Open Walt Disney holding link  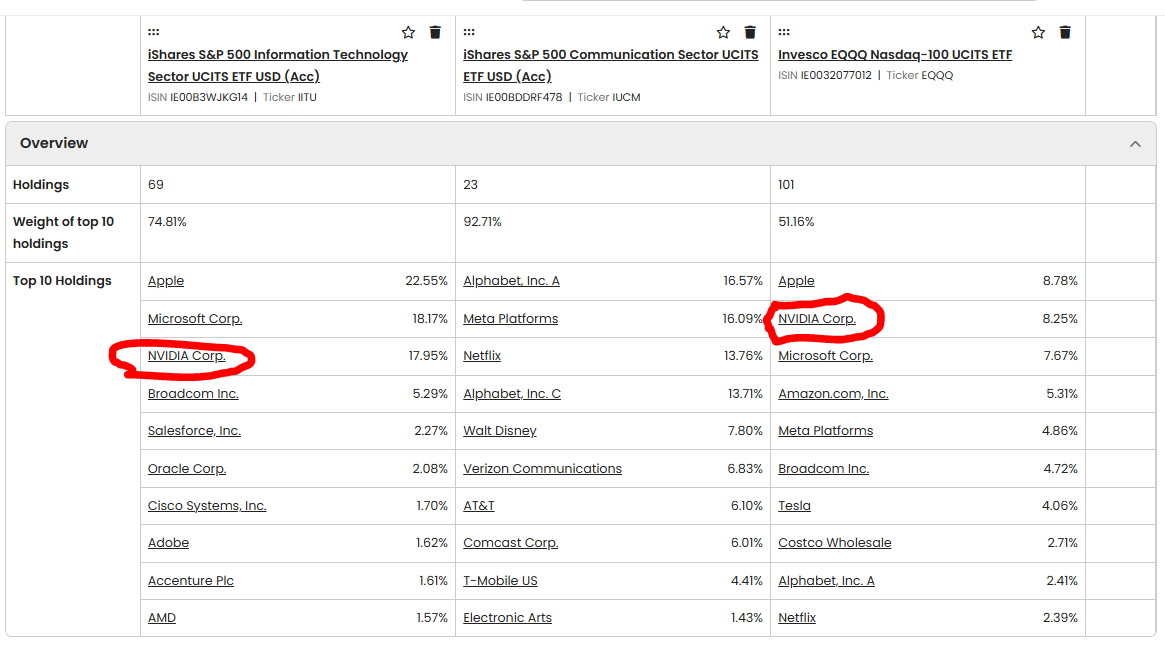click(x=499, y=431)
